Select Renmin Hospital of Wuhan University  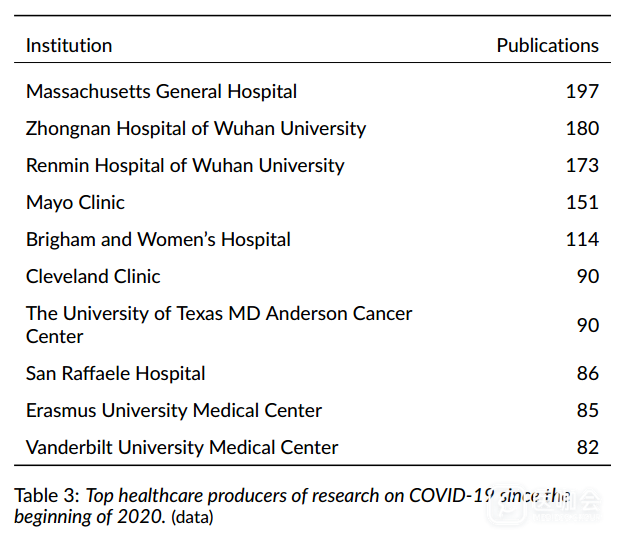[x=185, y=165]
